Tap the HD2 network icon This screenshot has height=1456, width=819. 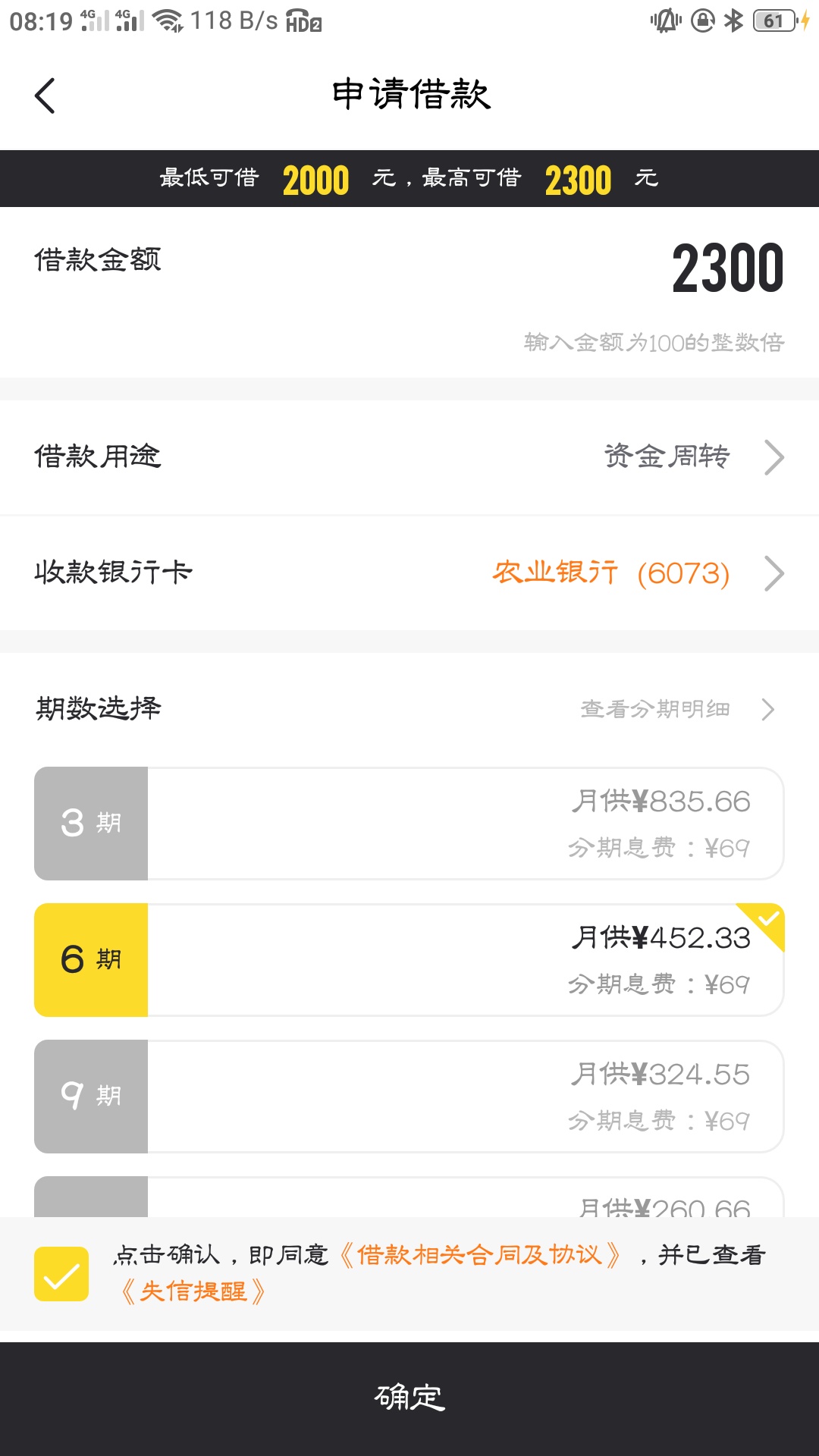point(304,21)
